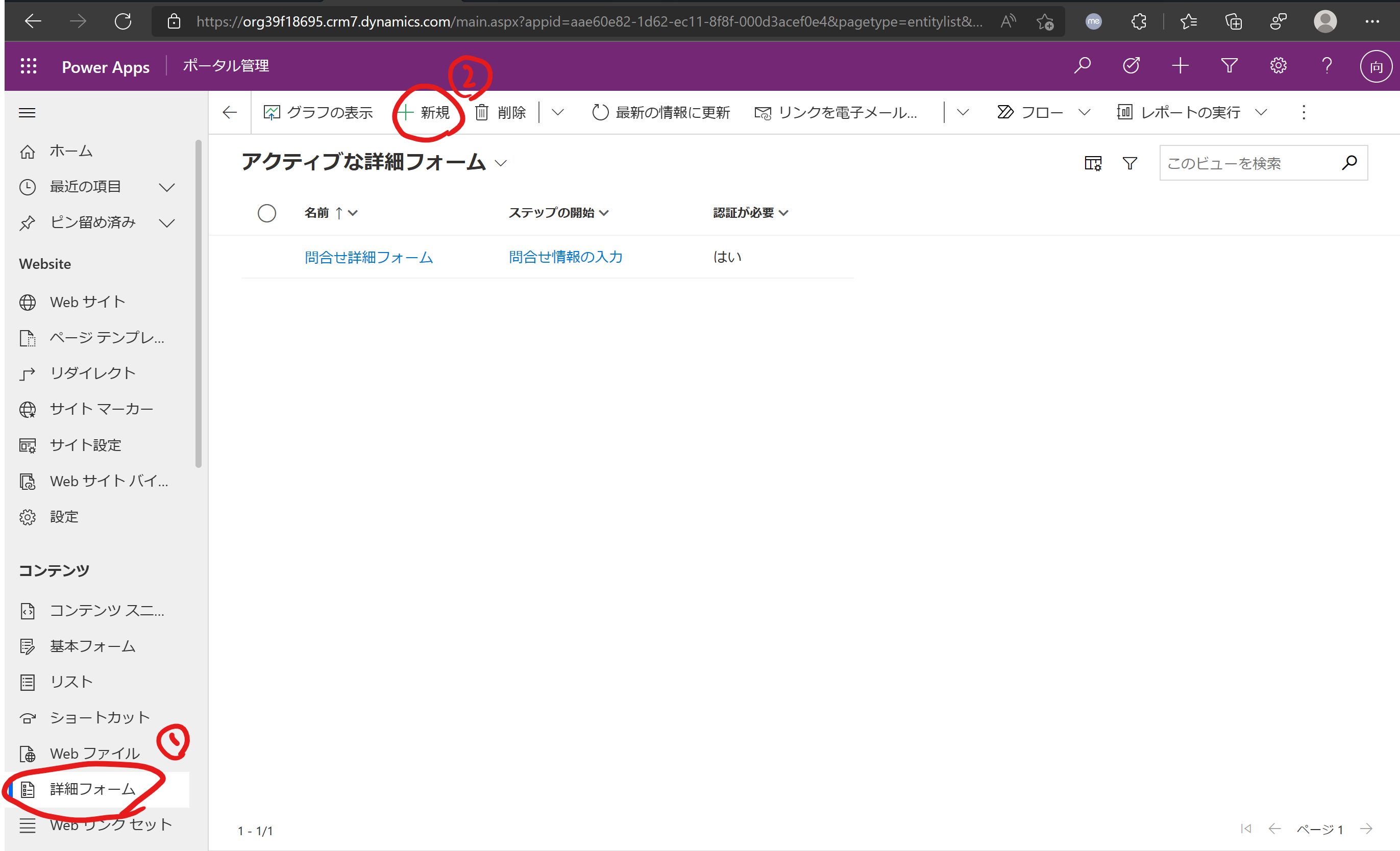Image resolution: width=1400 pixels, height=851 pixels.
Task: Click the search icon in the purple header
Action: pyautogui.click(x=1082, y=65)
